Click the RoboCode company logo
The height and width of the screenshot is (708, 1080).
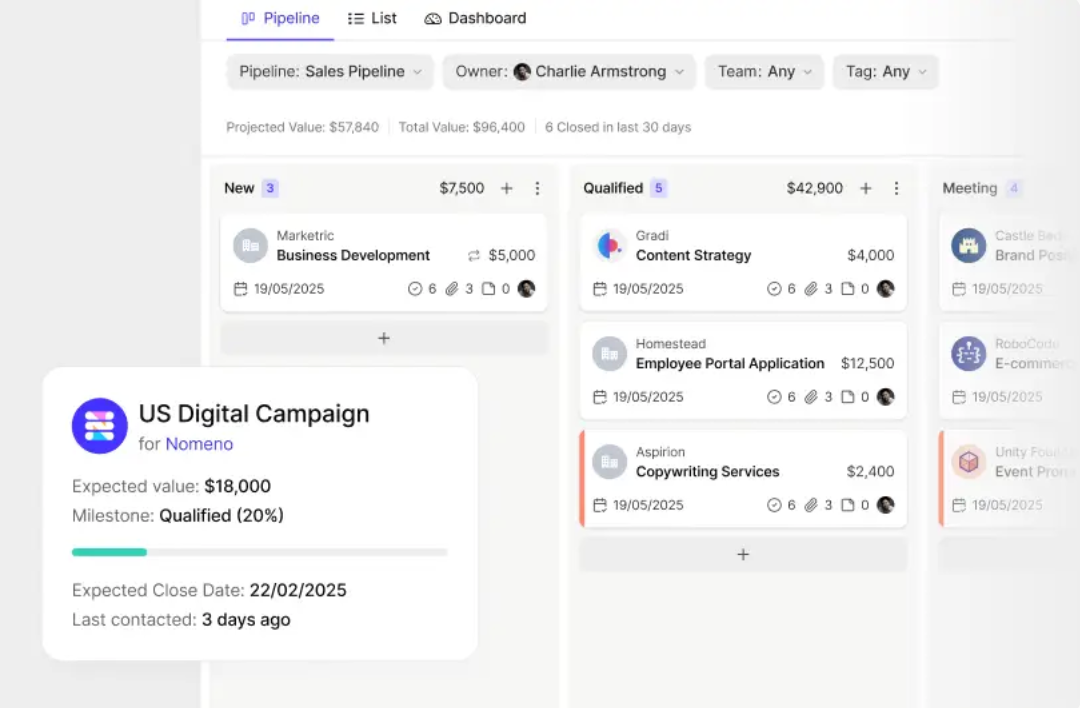[x=968, y=354]
